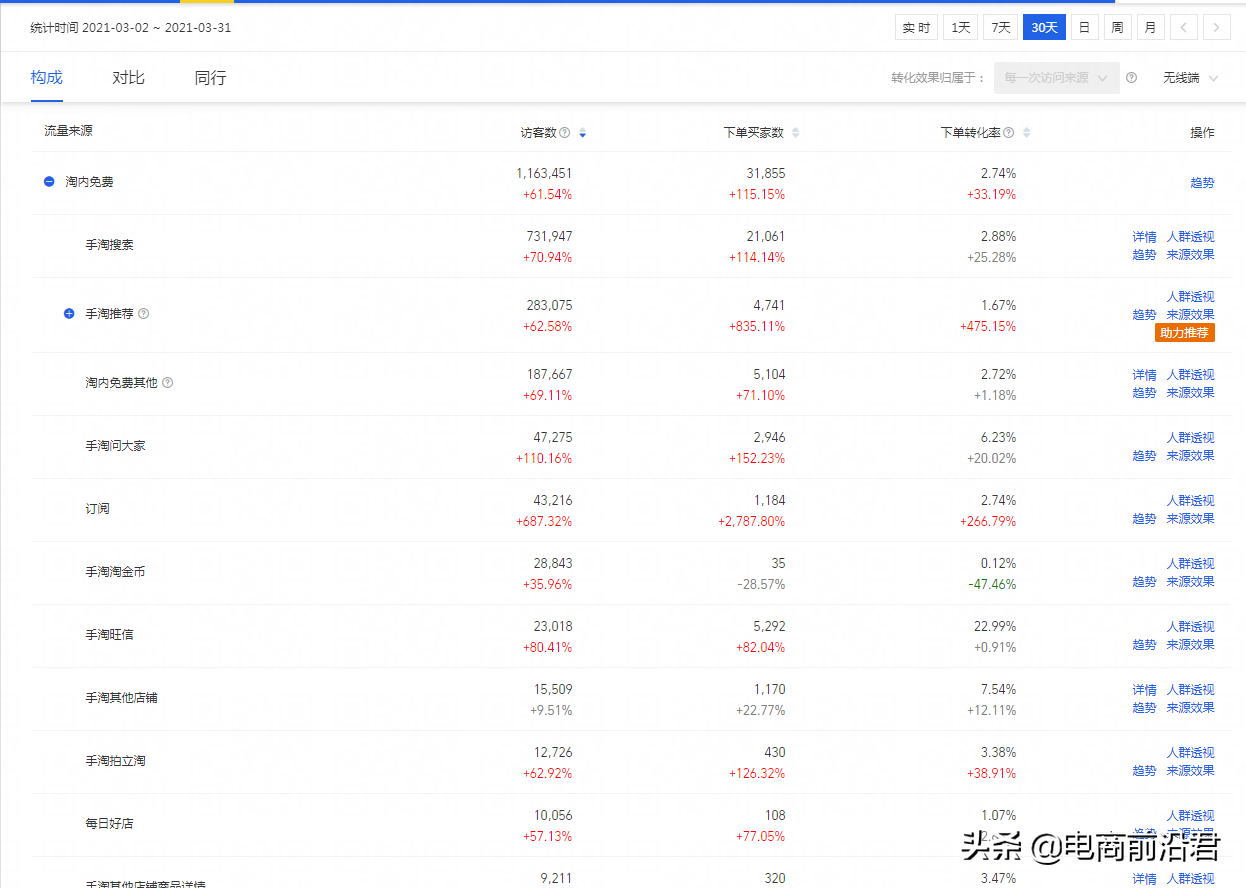Sort by 访客数 using the arrow icon

tap(583, 133)
